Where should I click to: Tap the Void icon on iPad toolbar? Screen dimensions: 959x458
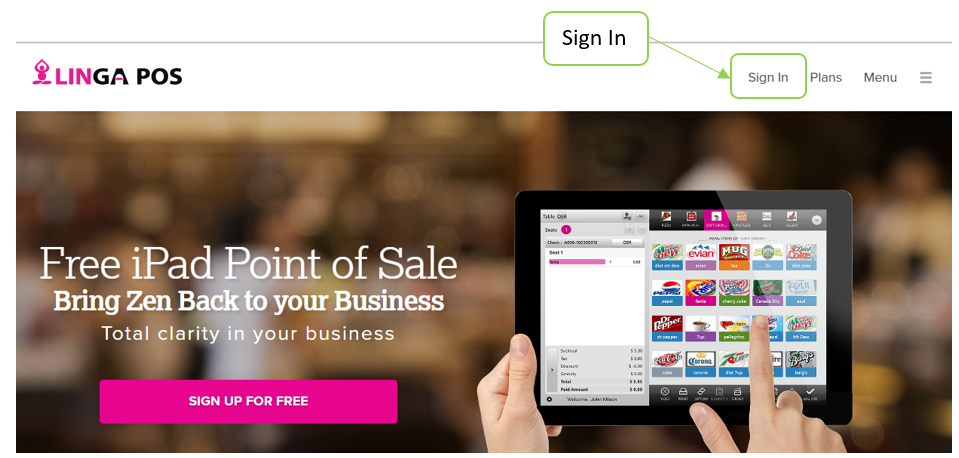coord(665,393)
